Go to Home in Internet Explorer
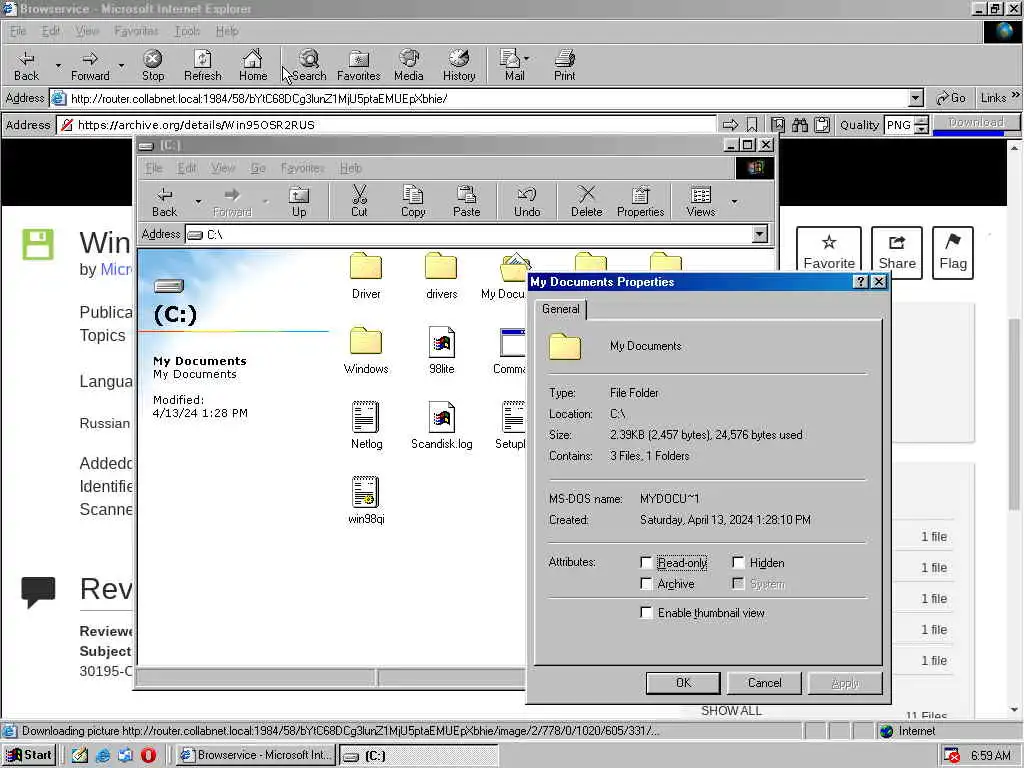The width and height of the screenshot is (1024, 768). pos(253,65)
